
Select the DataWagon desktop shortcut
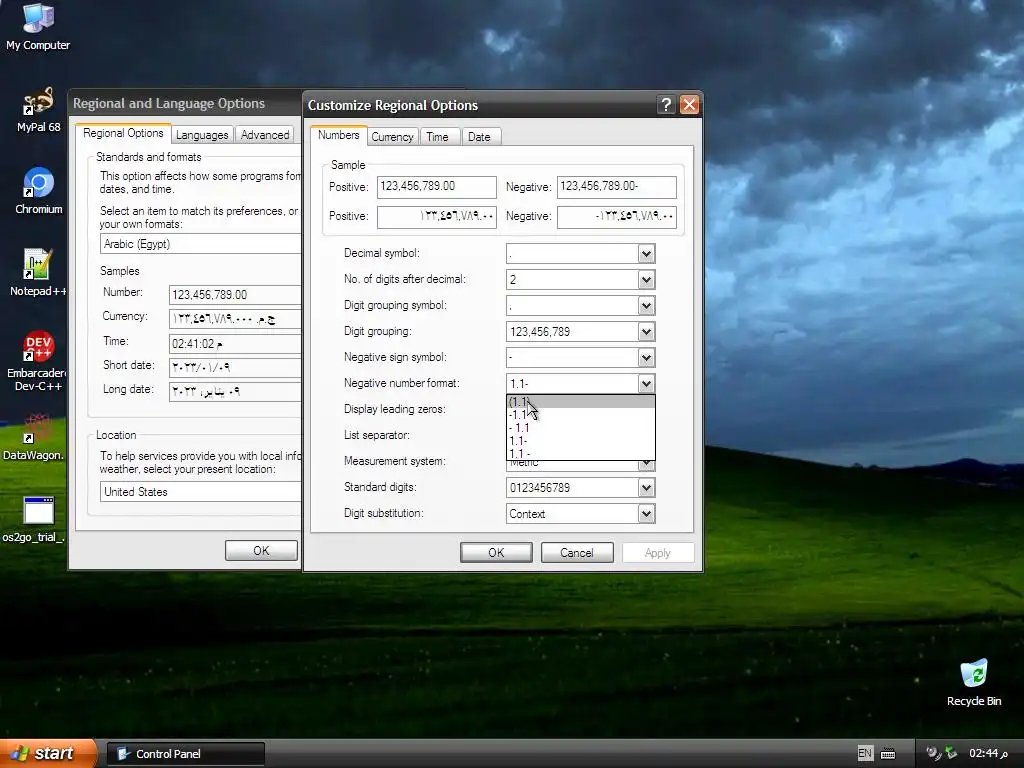pos(34,438)
